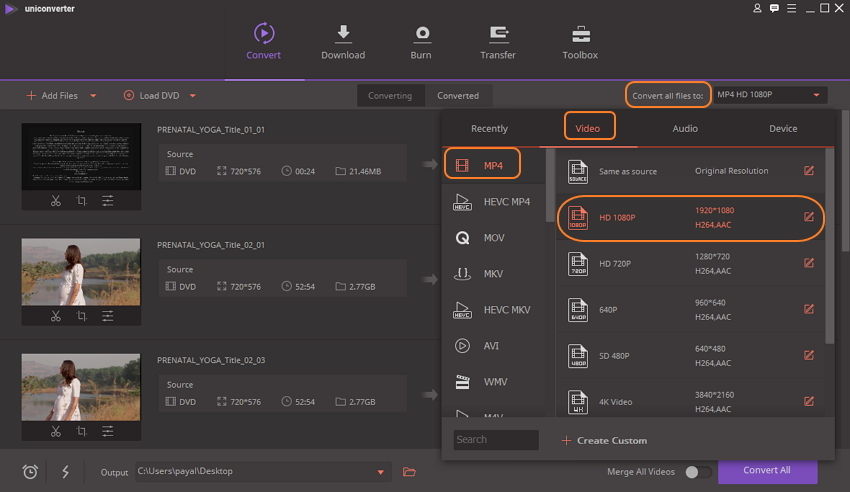Switch to the Converting tab
The height and width of the screenshot is (492, 850).
coord(390,95)
